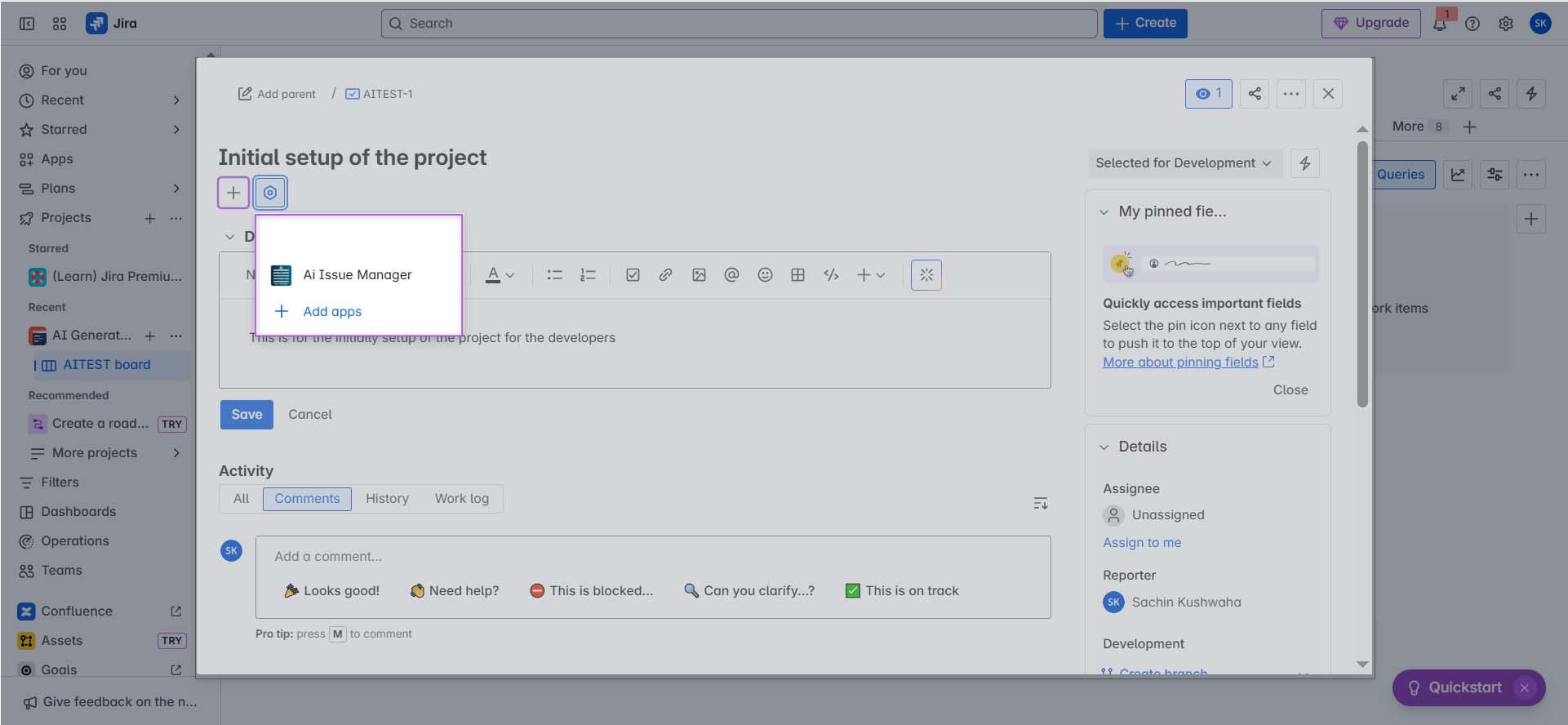Click the AI improve writing icon
1568x725 pixels.
coord(926,275)
